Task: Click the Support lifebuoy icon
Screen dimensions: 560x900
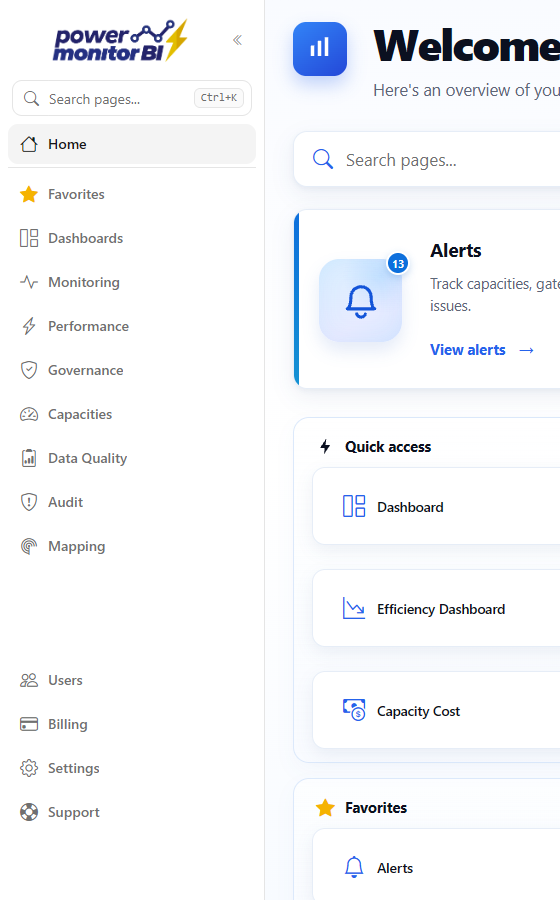Action: (x=29, y=812)
